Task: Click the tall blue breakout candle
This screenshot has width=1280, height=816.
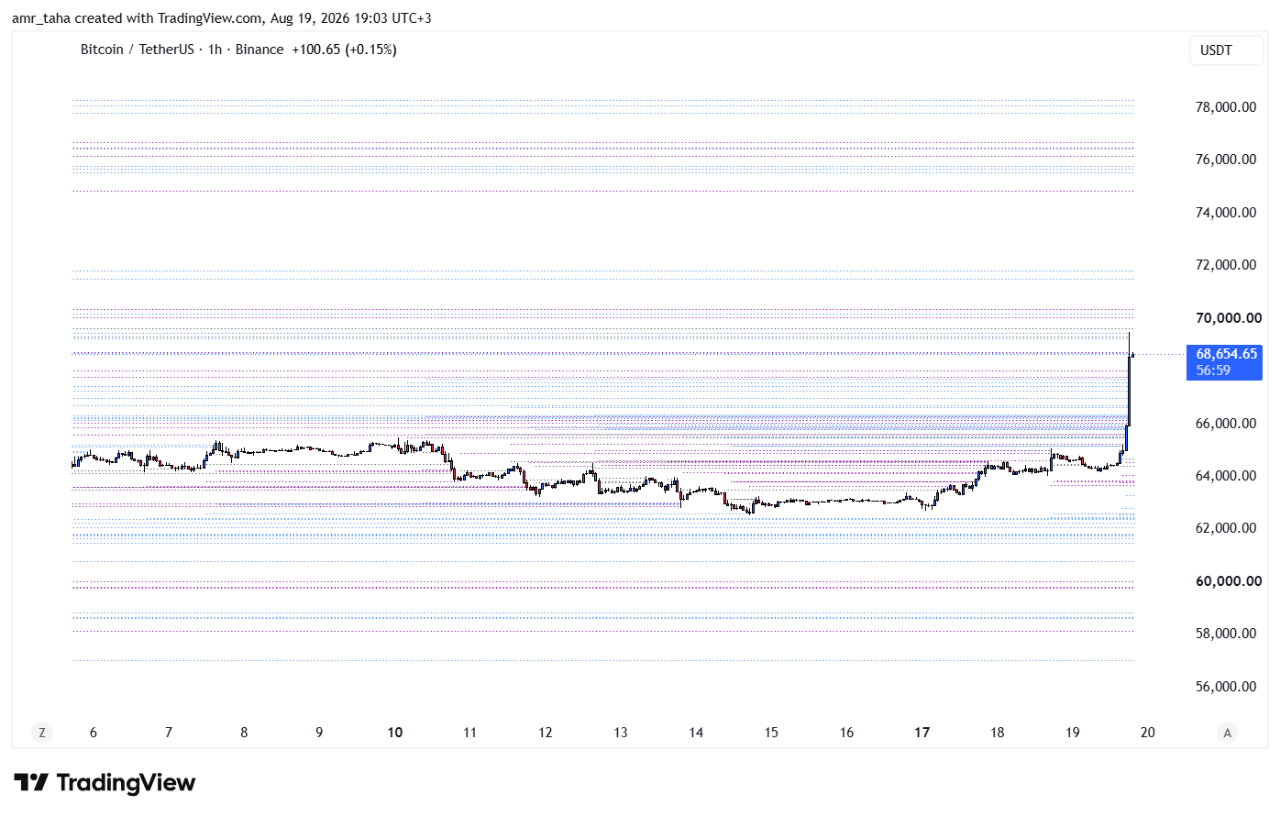Action: point(1129,390)
